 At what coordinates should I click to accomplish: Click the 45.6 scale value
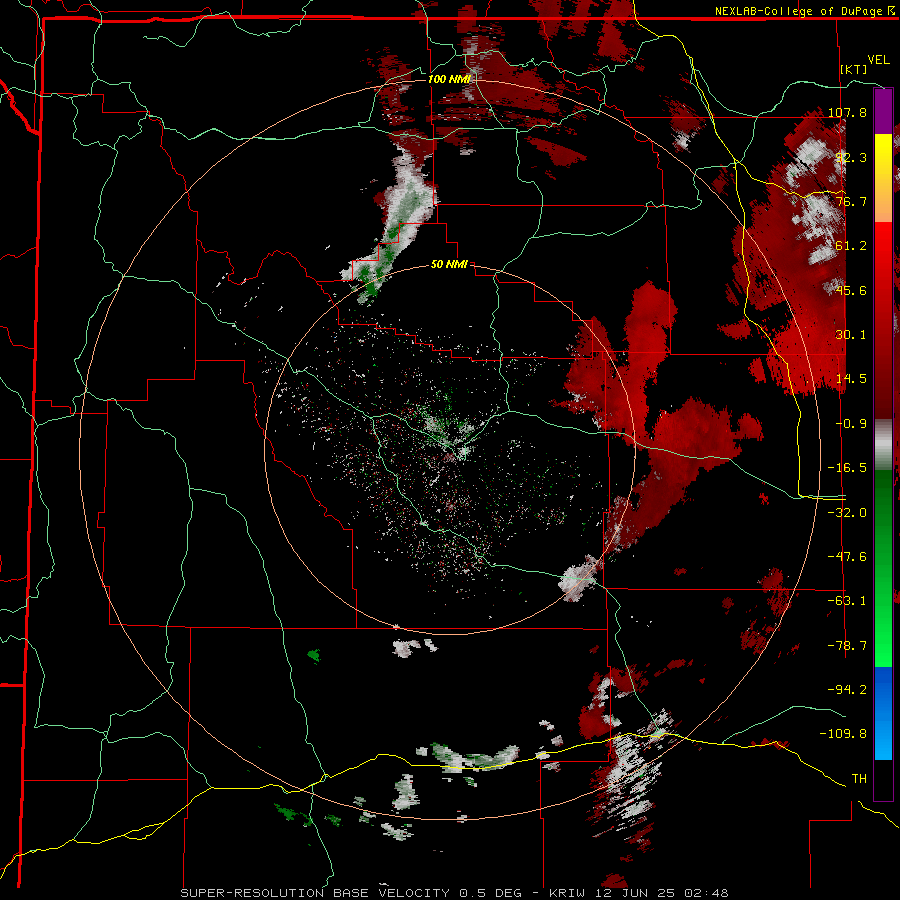click(x=851, y=290)
